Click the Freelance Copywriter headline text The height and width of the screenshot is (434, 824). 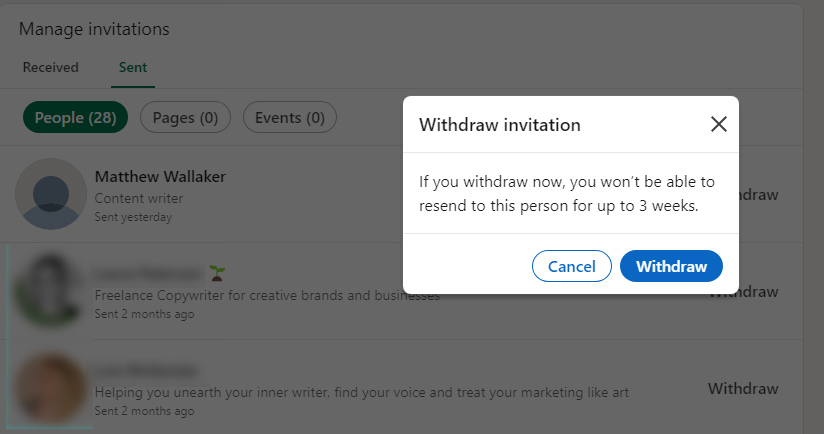267,296
